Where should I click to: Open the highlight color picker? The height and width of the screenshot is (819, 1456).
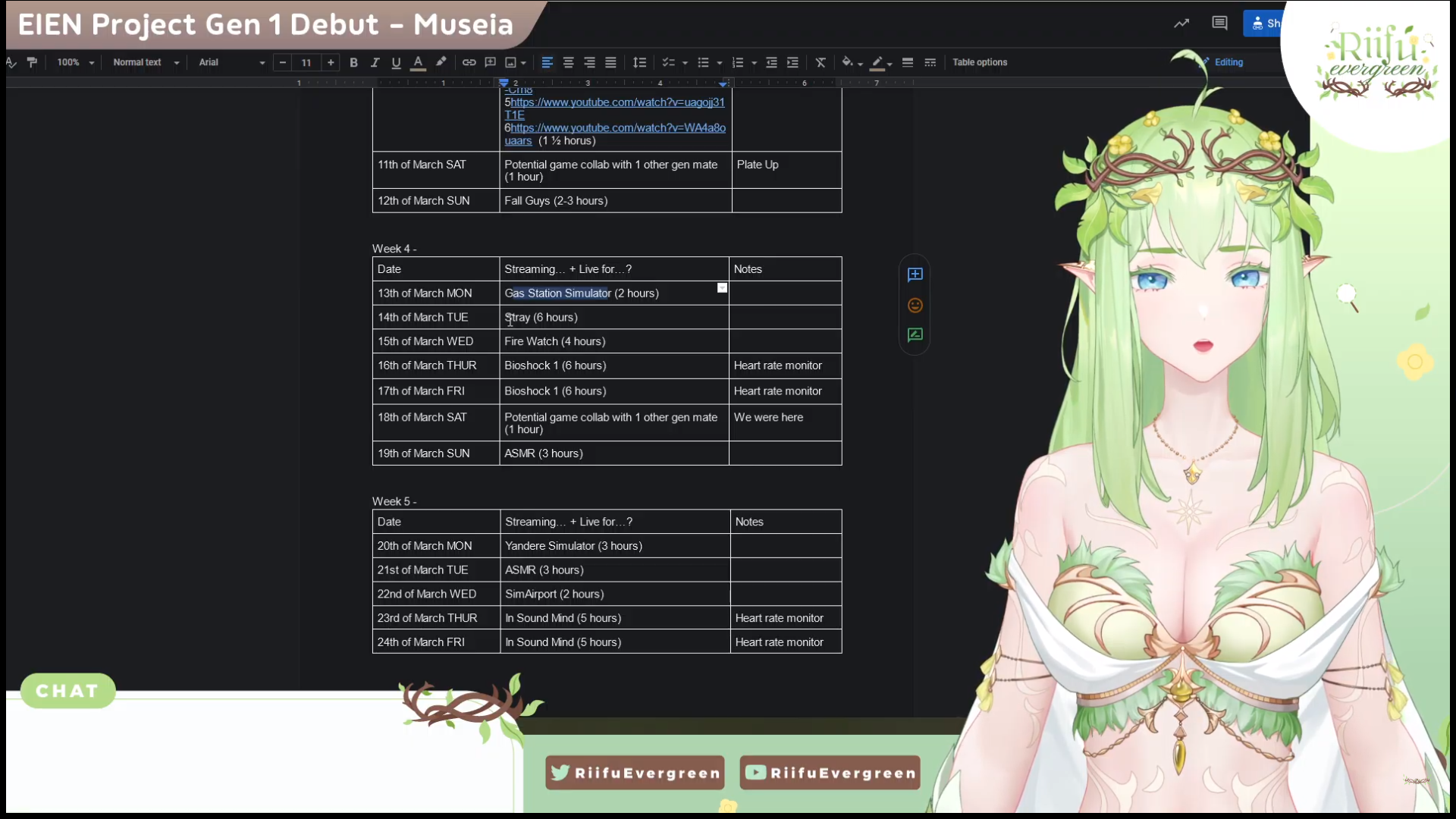pyautogui.click(x=441, y=62)
